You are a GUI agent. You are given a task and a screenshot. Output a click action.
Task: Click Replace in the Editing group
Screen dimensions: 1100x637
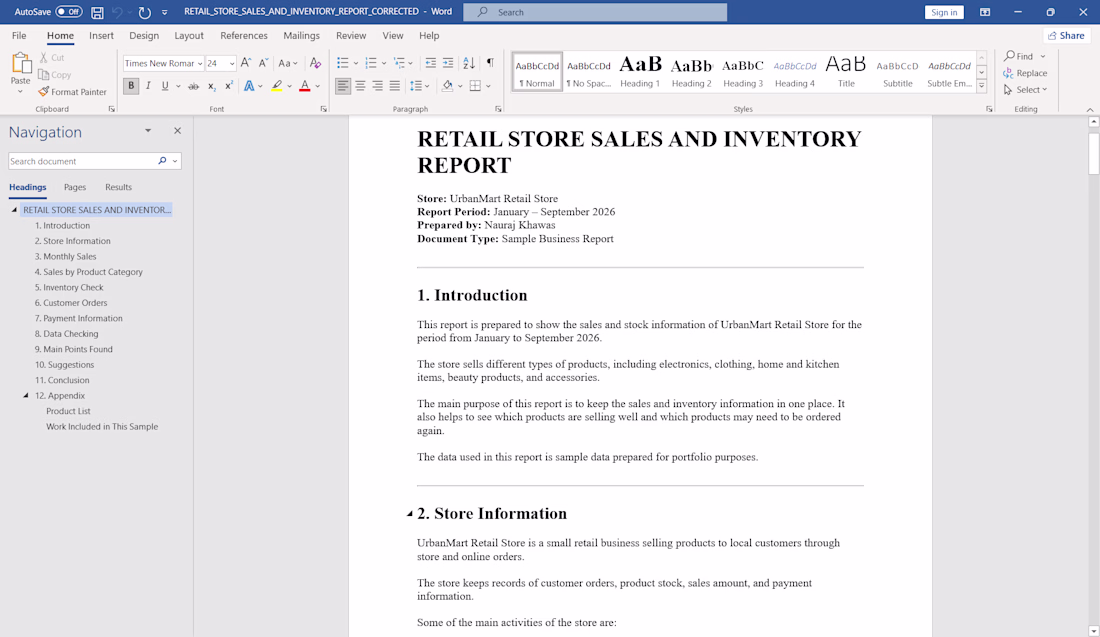tap(1025, 73)
